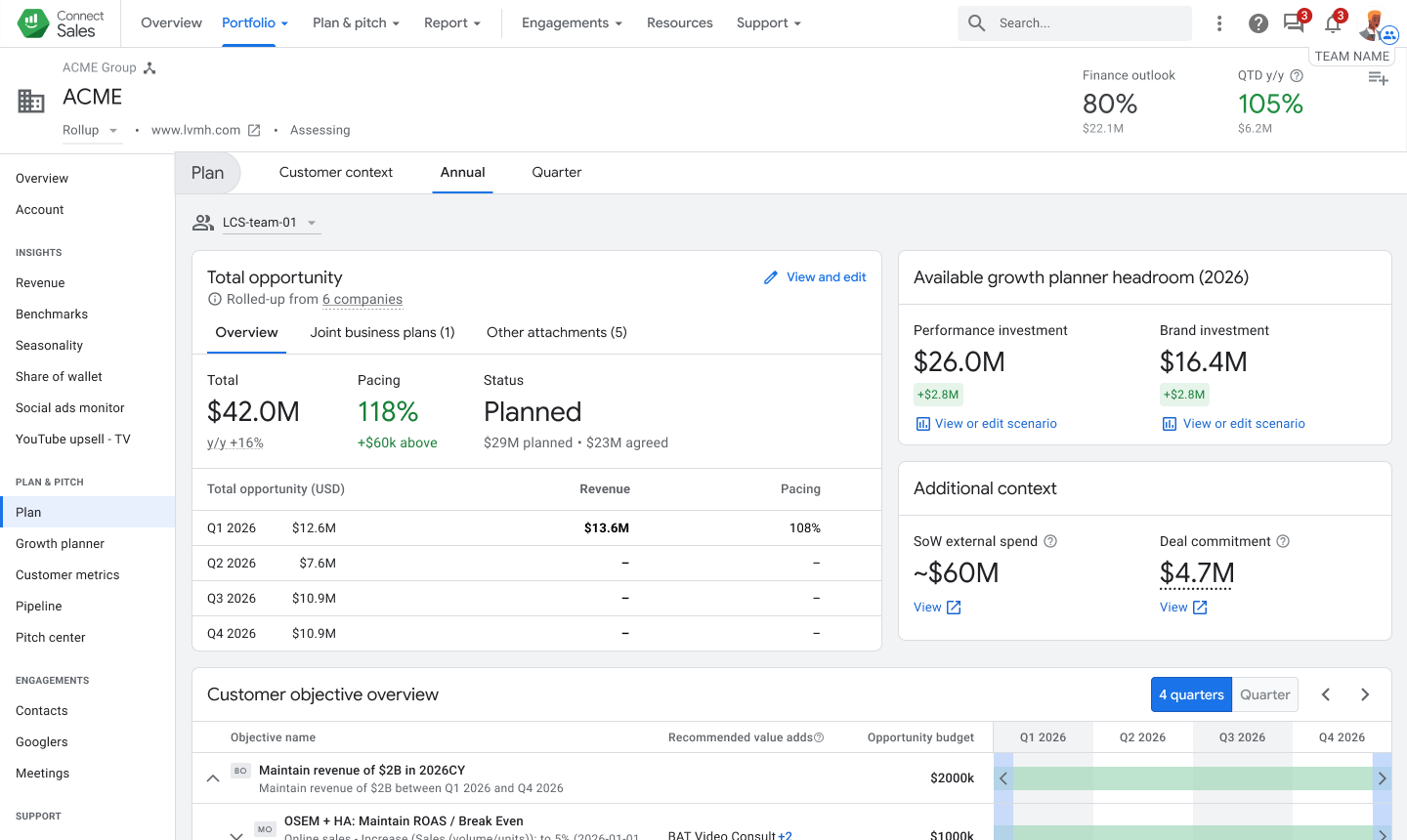Click the pencil icon beside View and edit

click(x=771, y=277)
